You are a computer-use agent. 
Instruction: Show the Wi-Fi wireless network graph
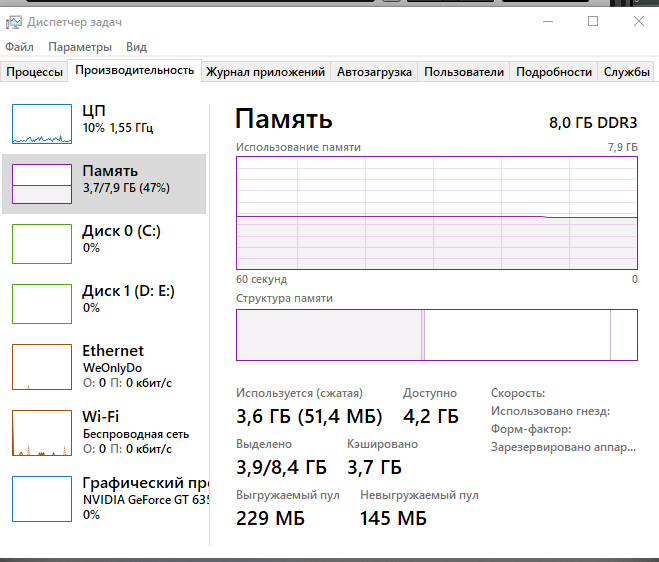click(x=43, y=432)
